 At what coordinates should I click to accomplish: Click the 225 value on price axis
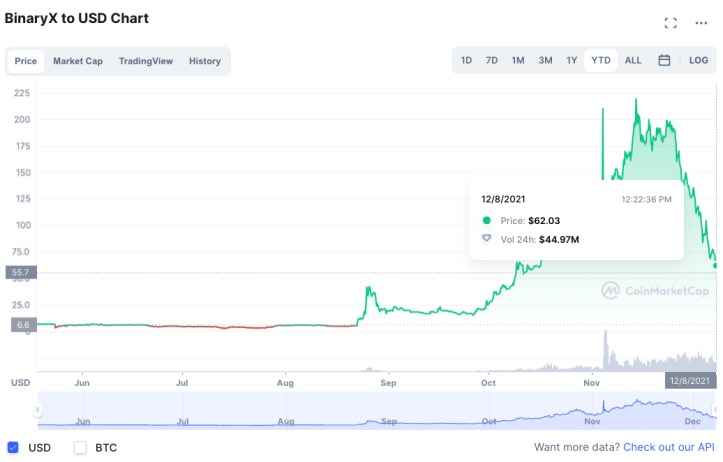[22, 93]
